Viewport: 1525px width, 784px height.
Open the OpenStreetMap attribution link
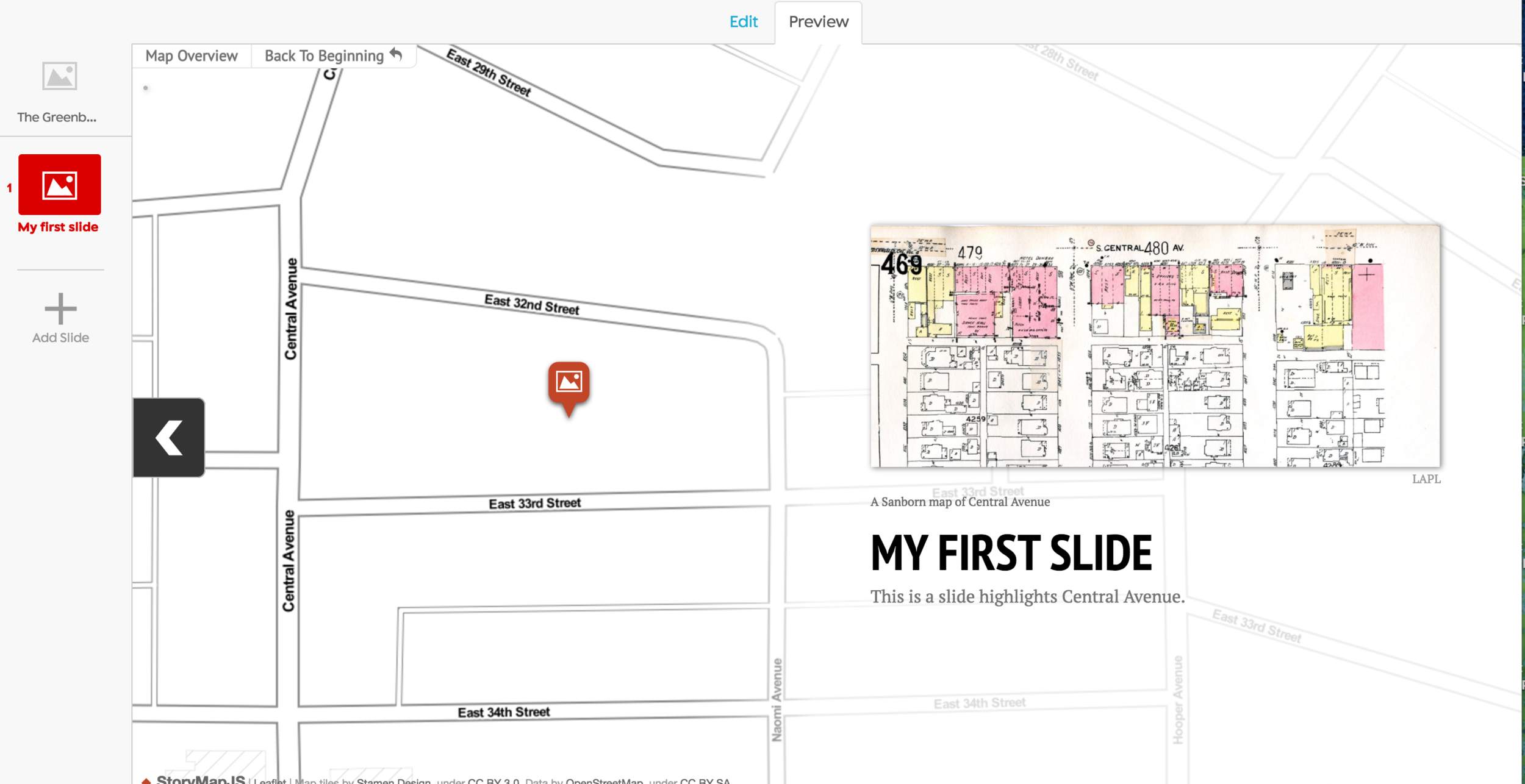click(604, 781)
